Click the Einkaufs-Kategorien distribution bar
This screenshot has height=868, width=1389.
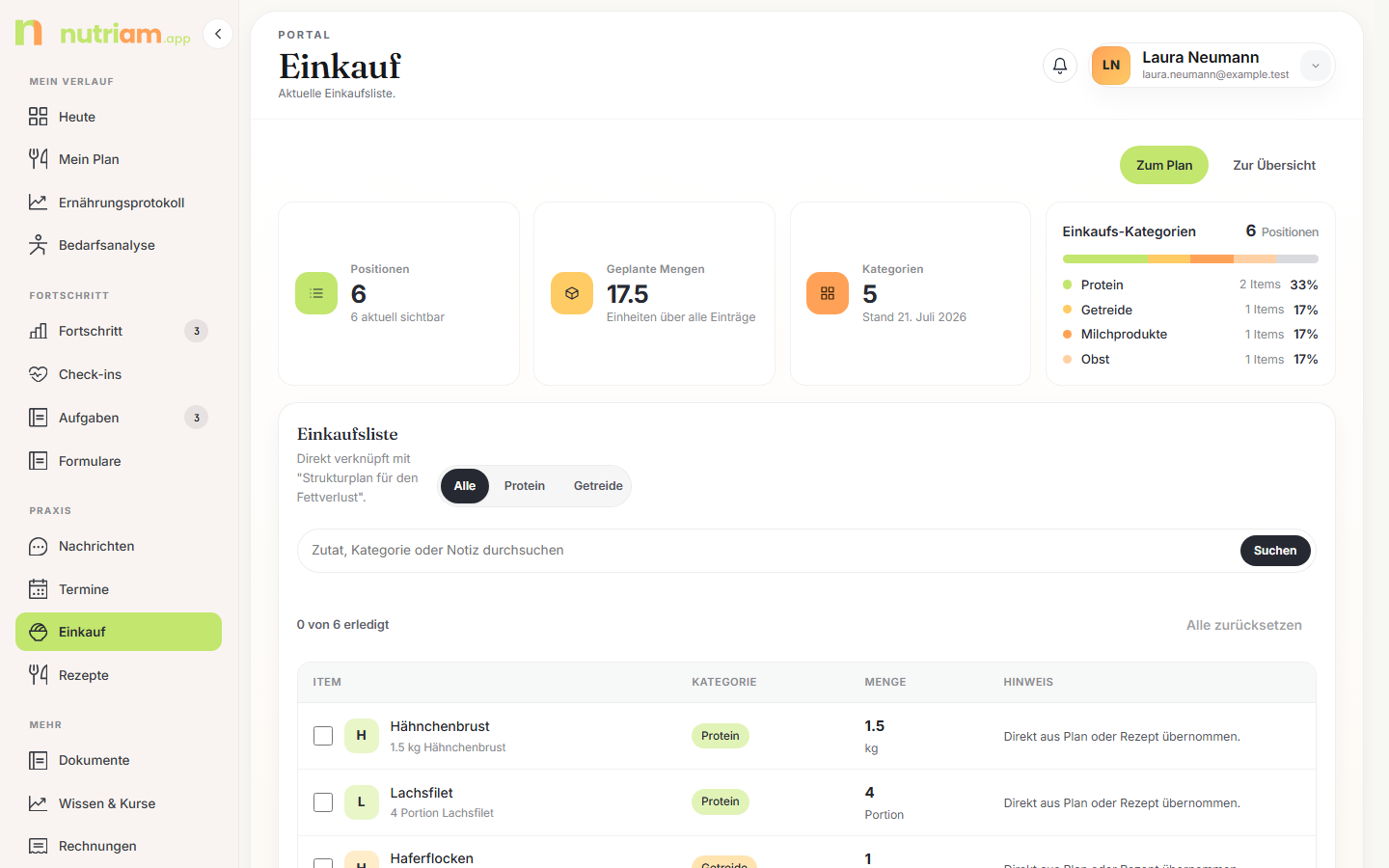click(x=1190, y=258)
